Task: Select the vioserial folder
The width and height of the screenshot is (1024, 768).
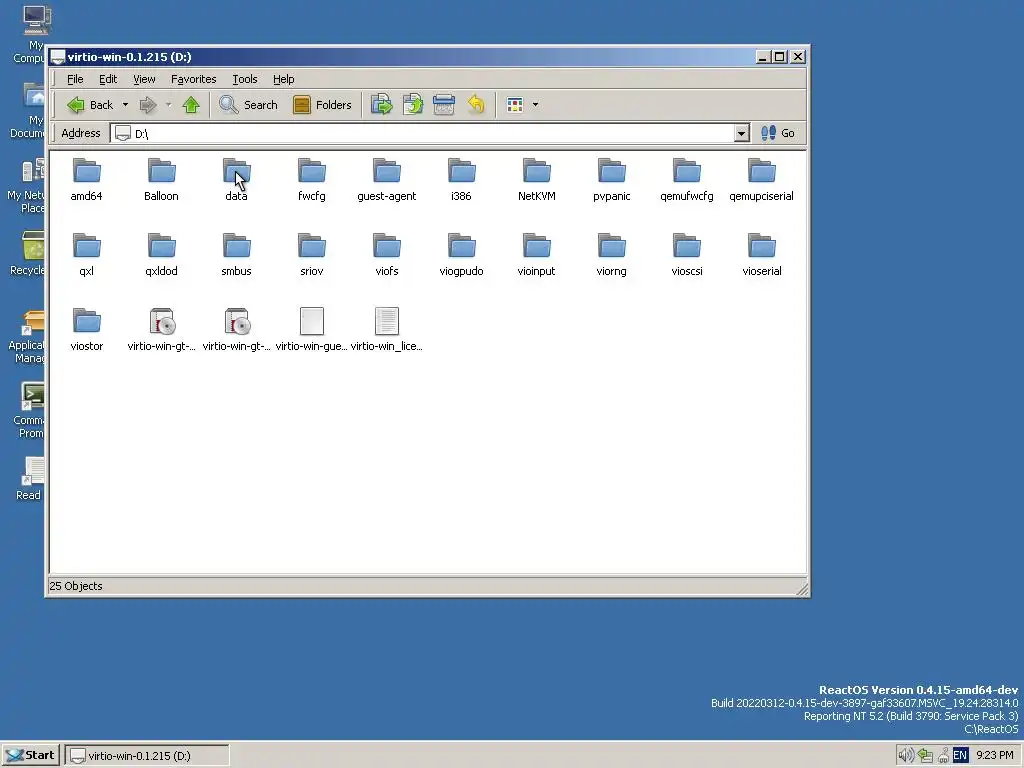Action: (761, 255)
